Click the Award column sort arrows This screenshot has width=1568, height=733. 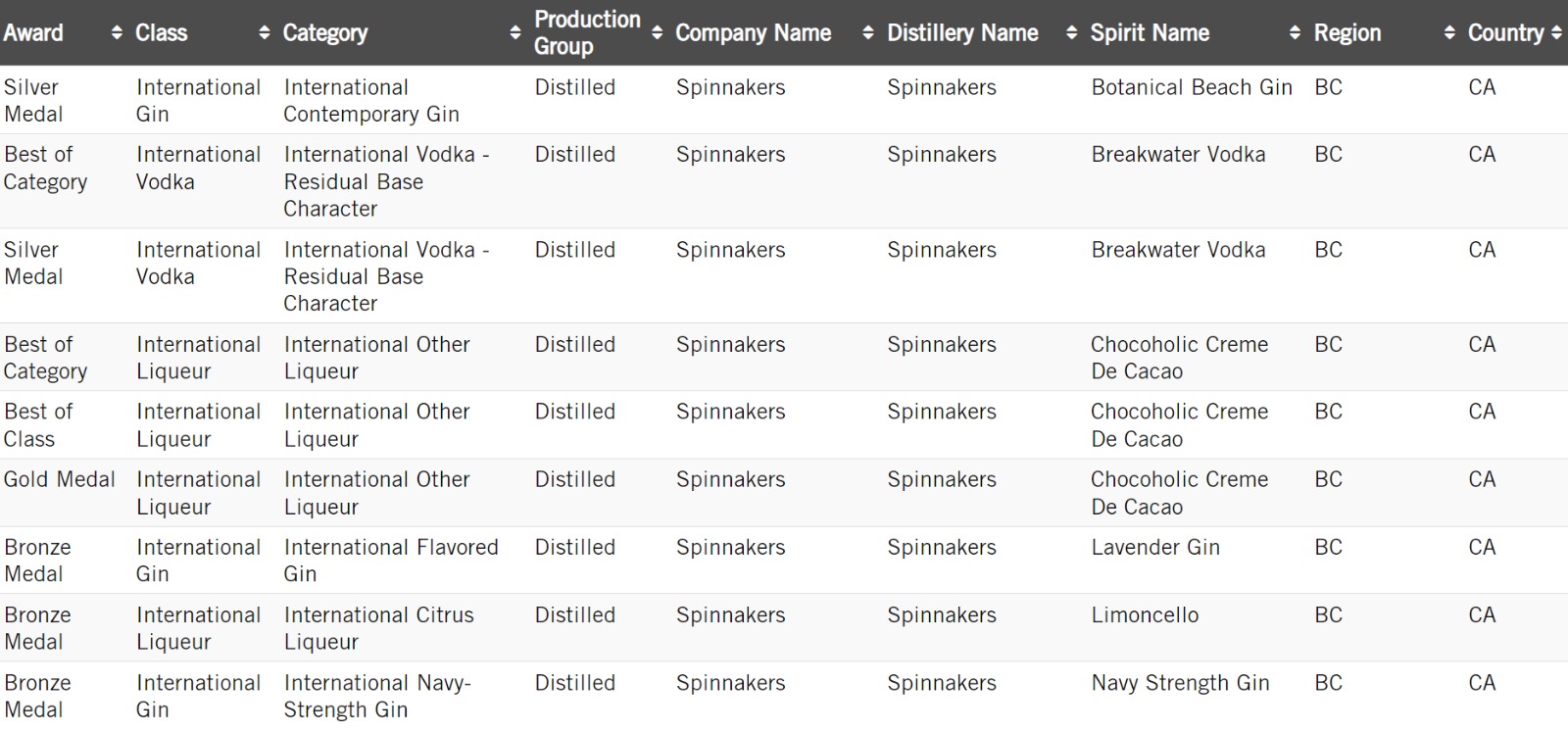pos(118,33)
